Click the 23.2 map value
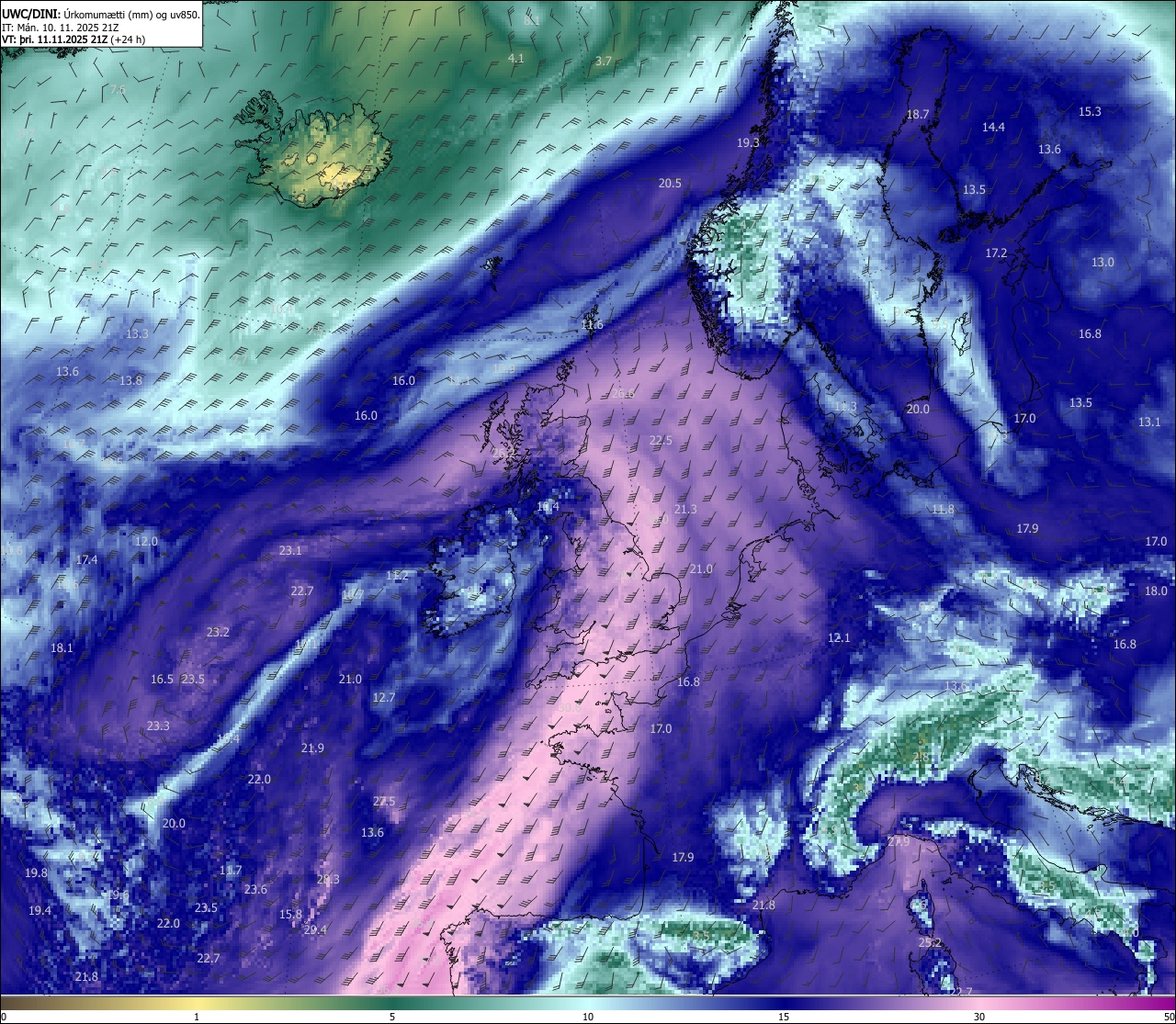The width and height of the screenshot is (1176, 1024). (218, 633)
